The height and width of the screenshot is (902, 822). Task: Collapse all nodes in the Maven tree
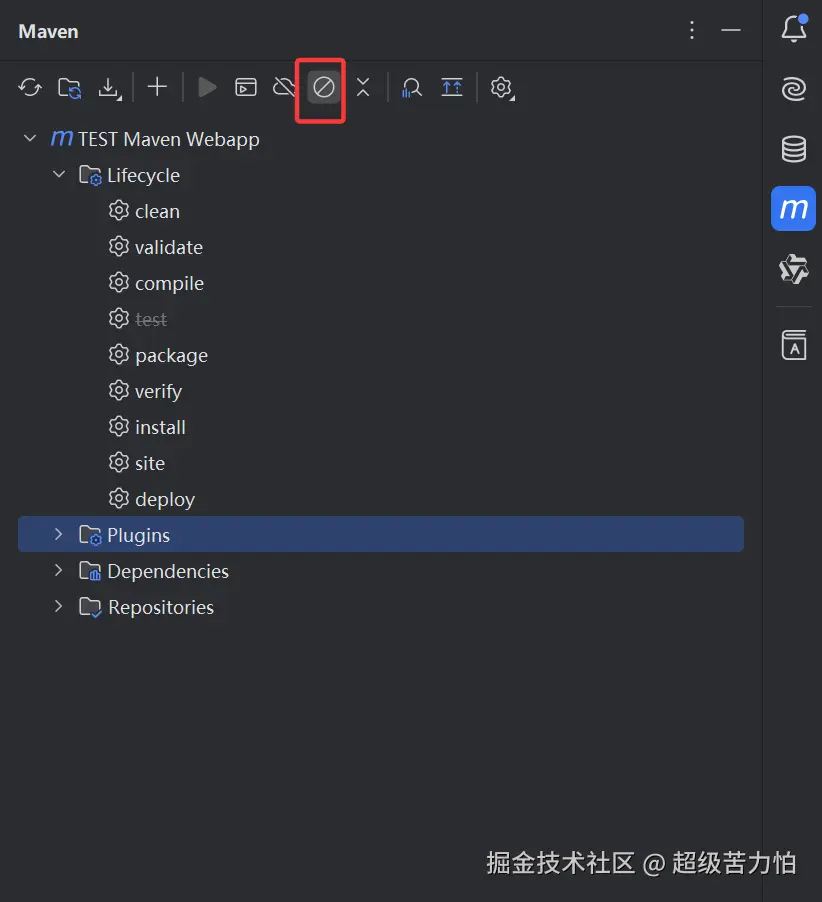click(363, 88)
